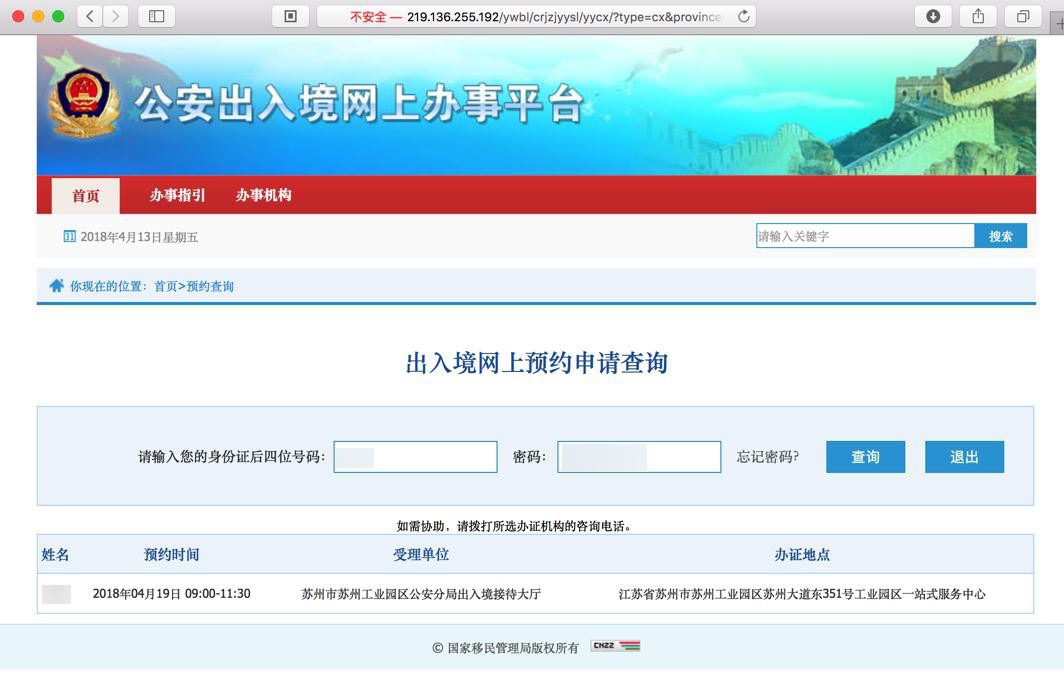This screenshot has width=1064, height=679.
Task: Click the 办证地点 column header
Action: pyautogui.click(x=802, y=555)
